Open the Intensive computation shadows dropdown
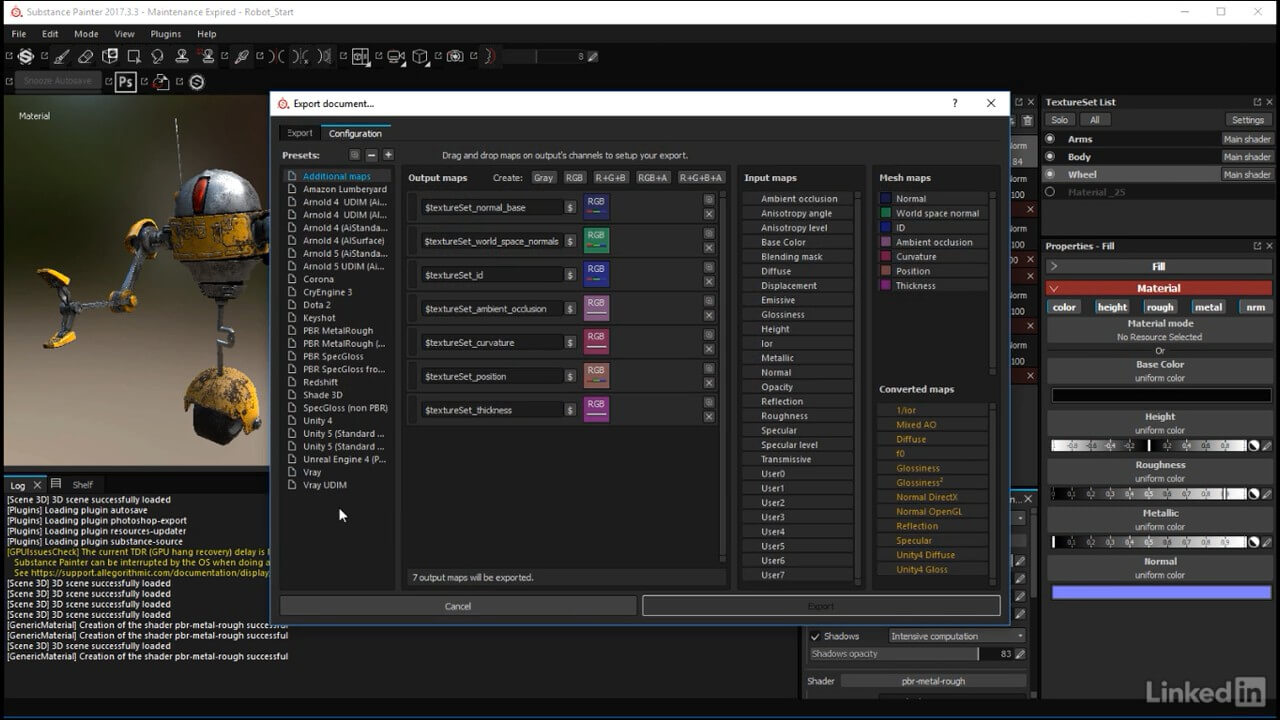Screen dimensions: 1280x720 point(957,636)
